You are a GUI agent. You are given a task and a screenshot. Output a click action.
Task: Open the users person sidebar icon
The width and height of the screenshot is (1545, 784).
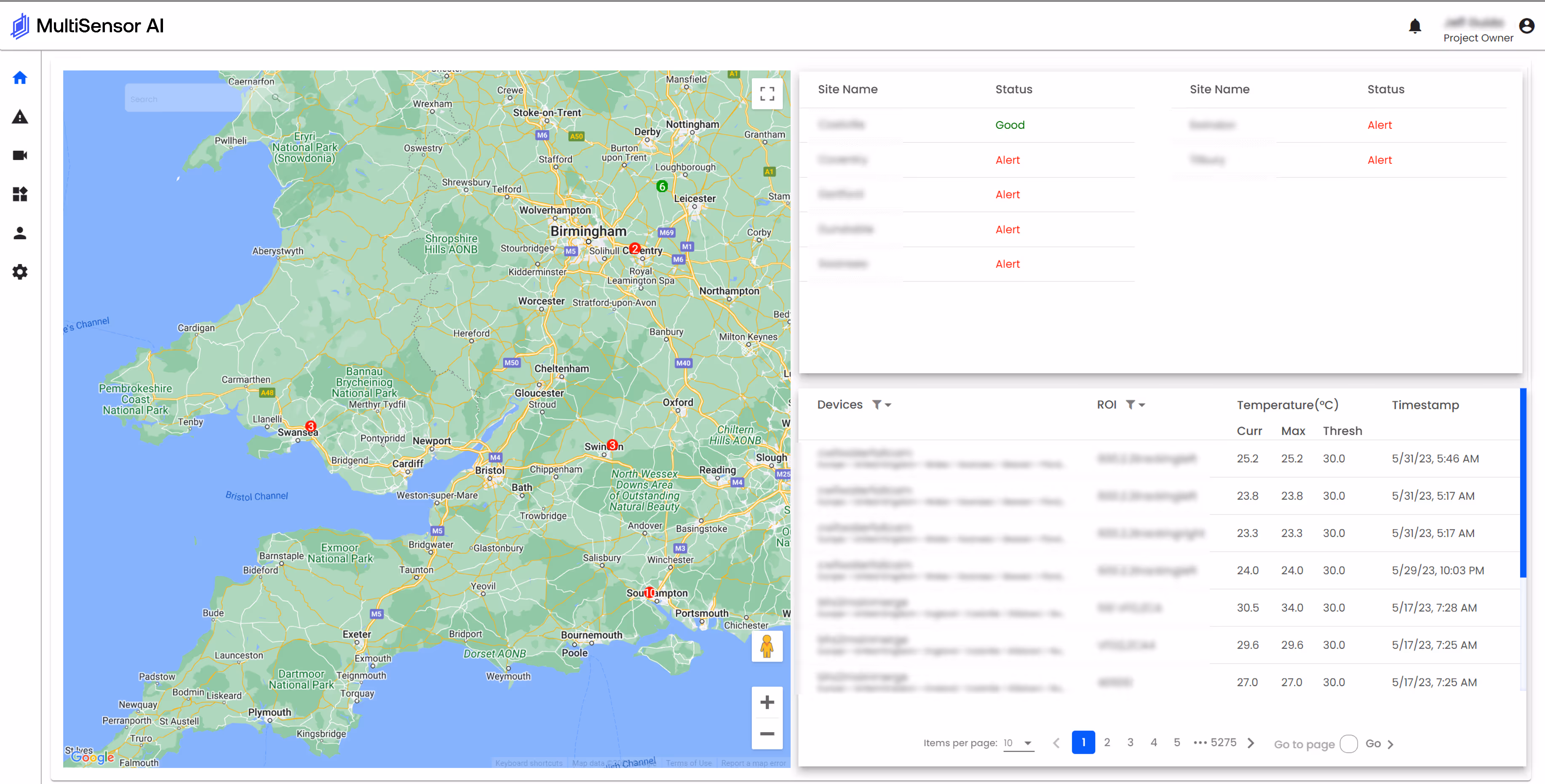click(x=20, y=233)
